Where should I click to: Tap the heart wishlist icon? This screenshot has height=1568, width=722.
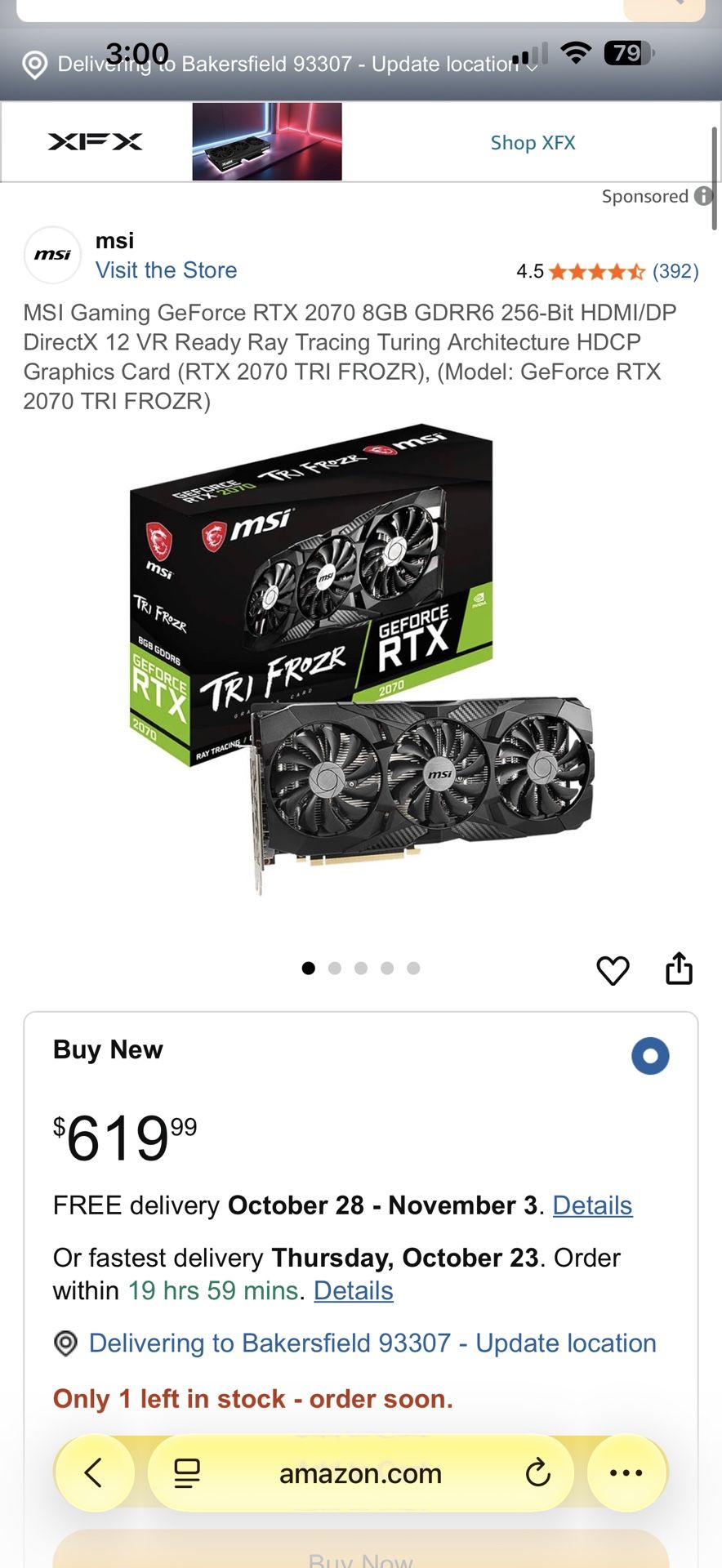pyautogui.click(x=613, y=970)
